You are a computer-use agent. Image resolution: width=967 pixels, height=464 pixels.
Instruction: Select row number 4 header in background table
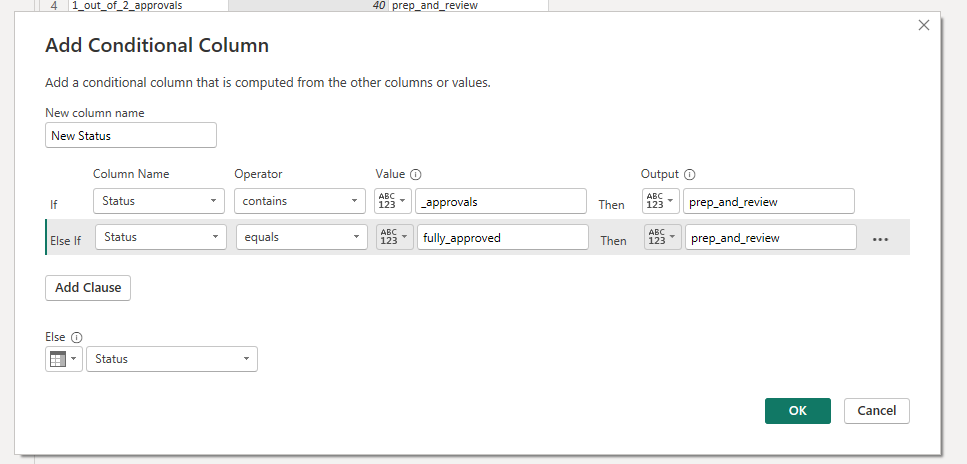coord(54,6)
